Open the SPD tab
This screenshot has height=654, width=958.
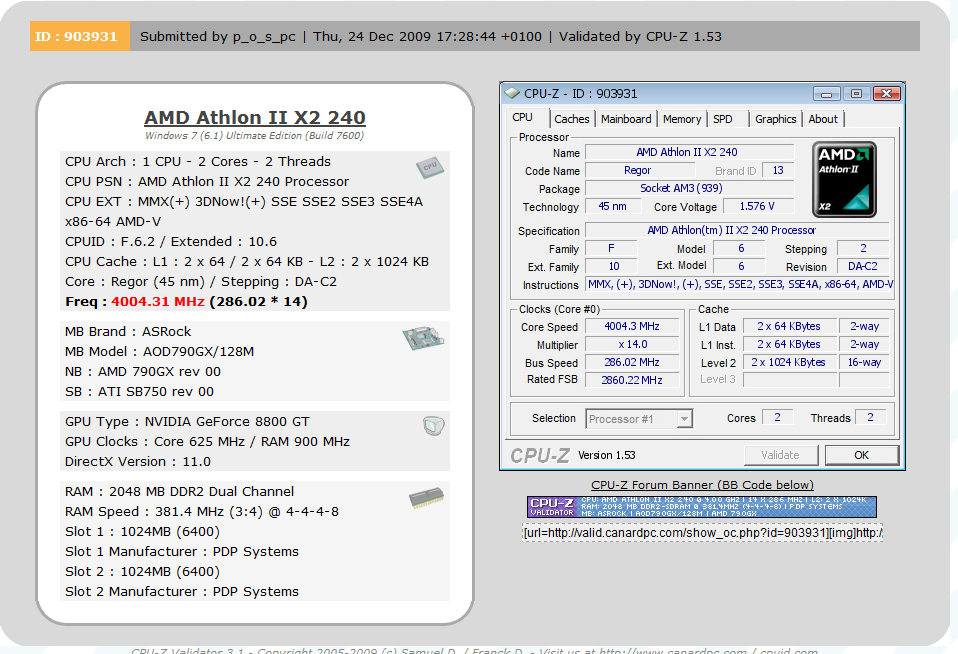tap(725, 118)
